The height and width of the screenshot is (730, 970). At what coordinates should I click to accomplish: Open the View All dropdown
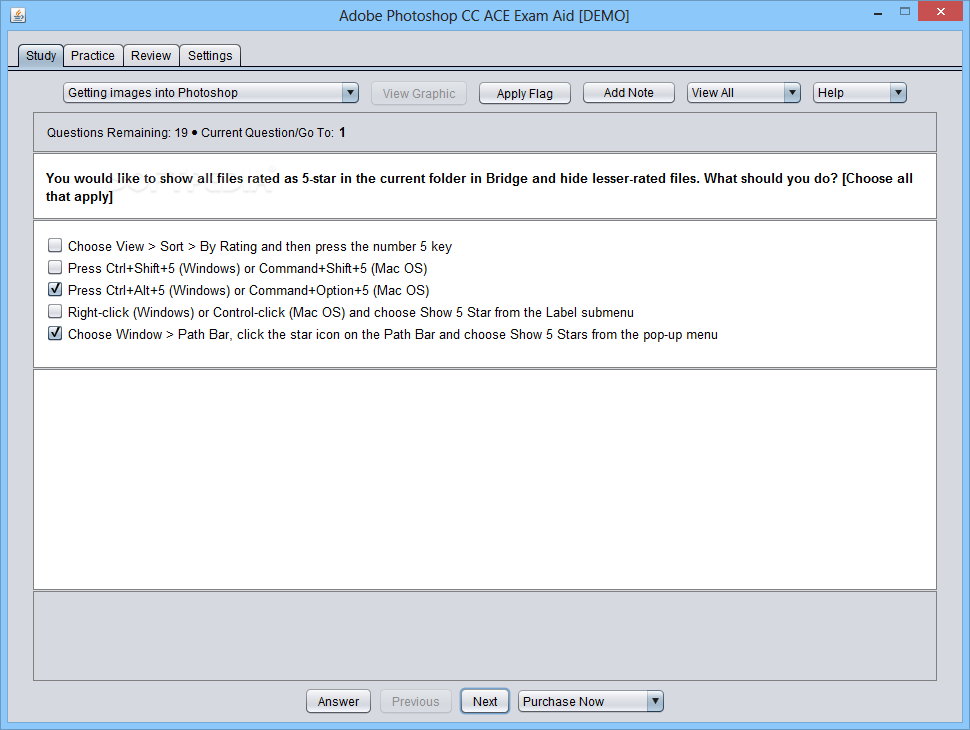pyautogui.click(x=744, y=93)
